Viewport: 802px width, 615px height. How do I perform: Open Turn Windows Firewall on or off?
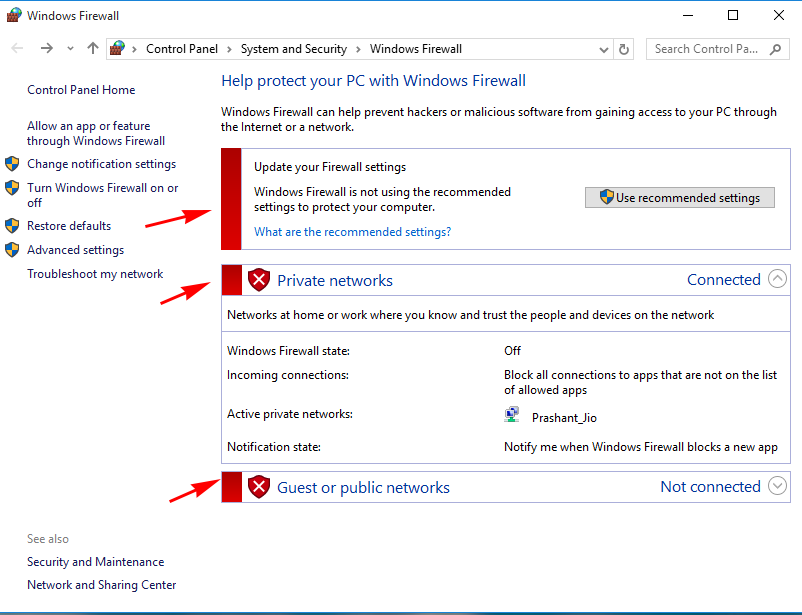click(x=102, y=195)
